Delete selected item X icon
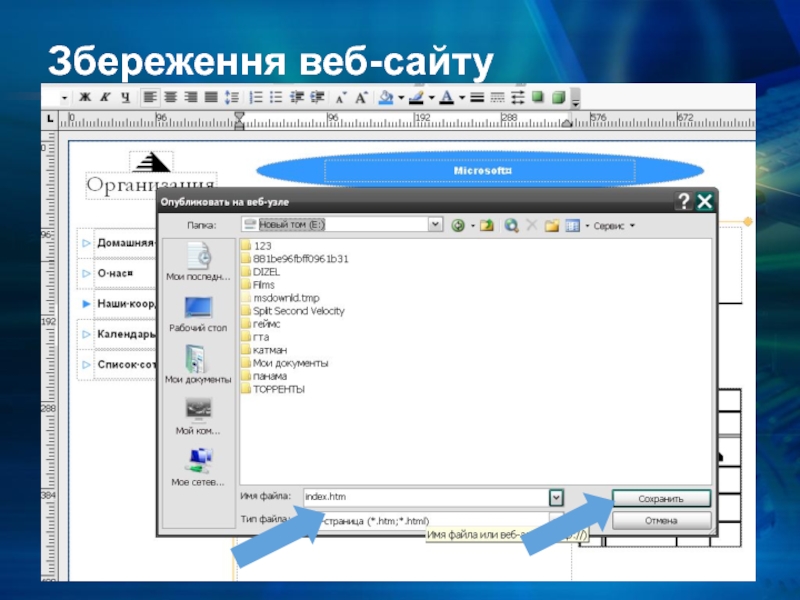The height and width of the screenshot is (600, 800). click(x=532, y=225)
